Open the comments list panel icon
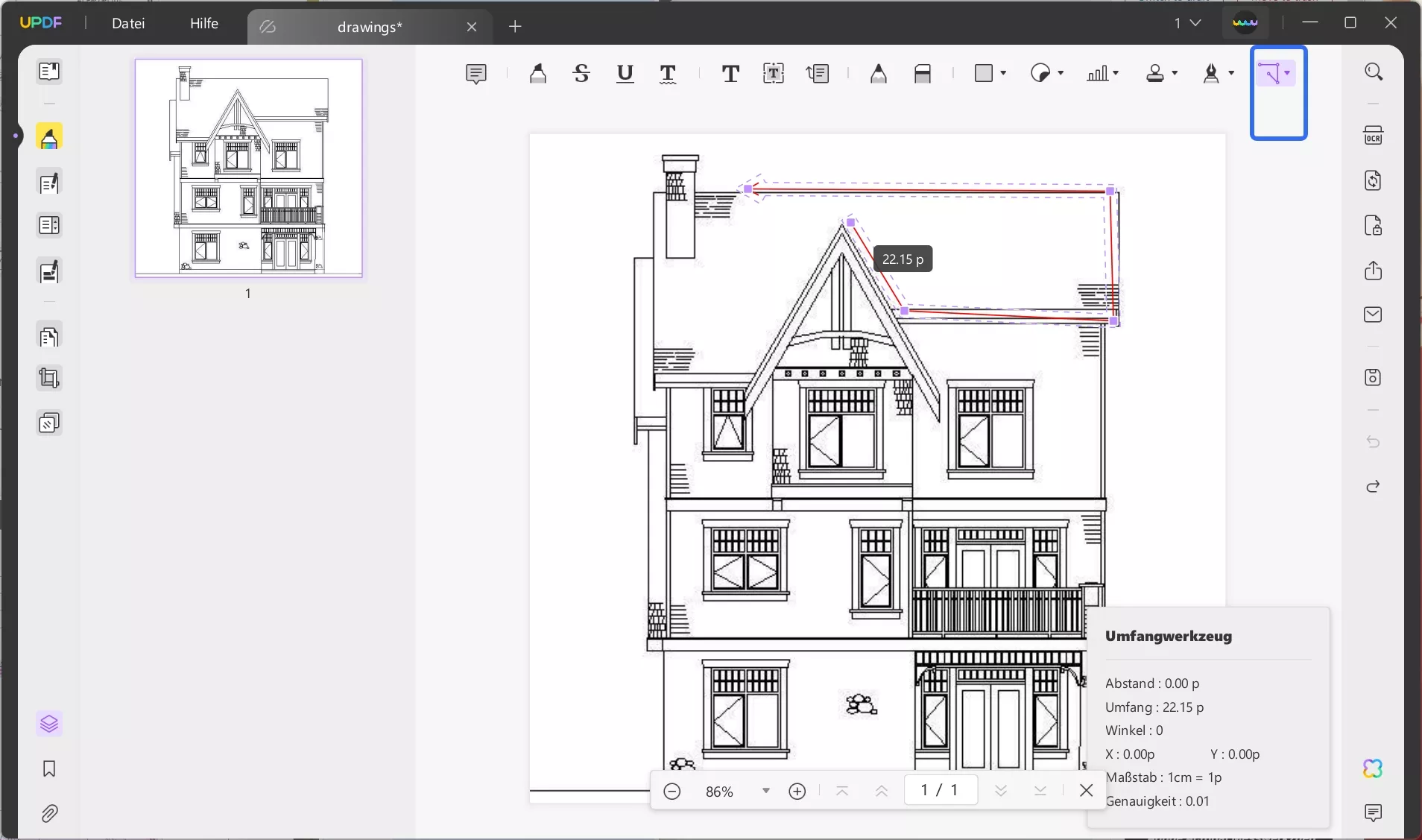 coord(1374,812)
